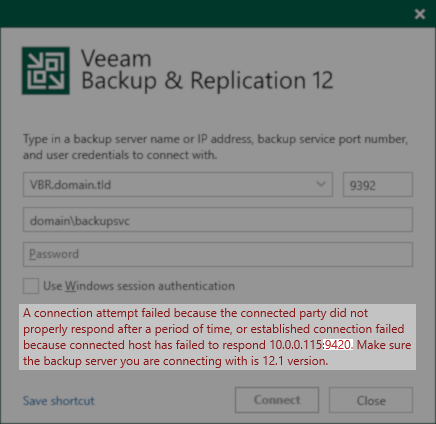Select the VBR.domain.tld server name field
This screenshot has width=436, height=424.
coord(178,184)
